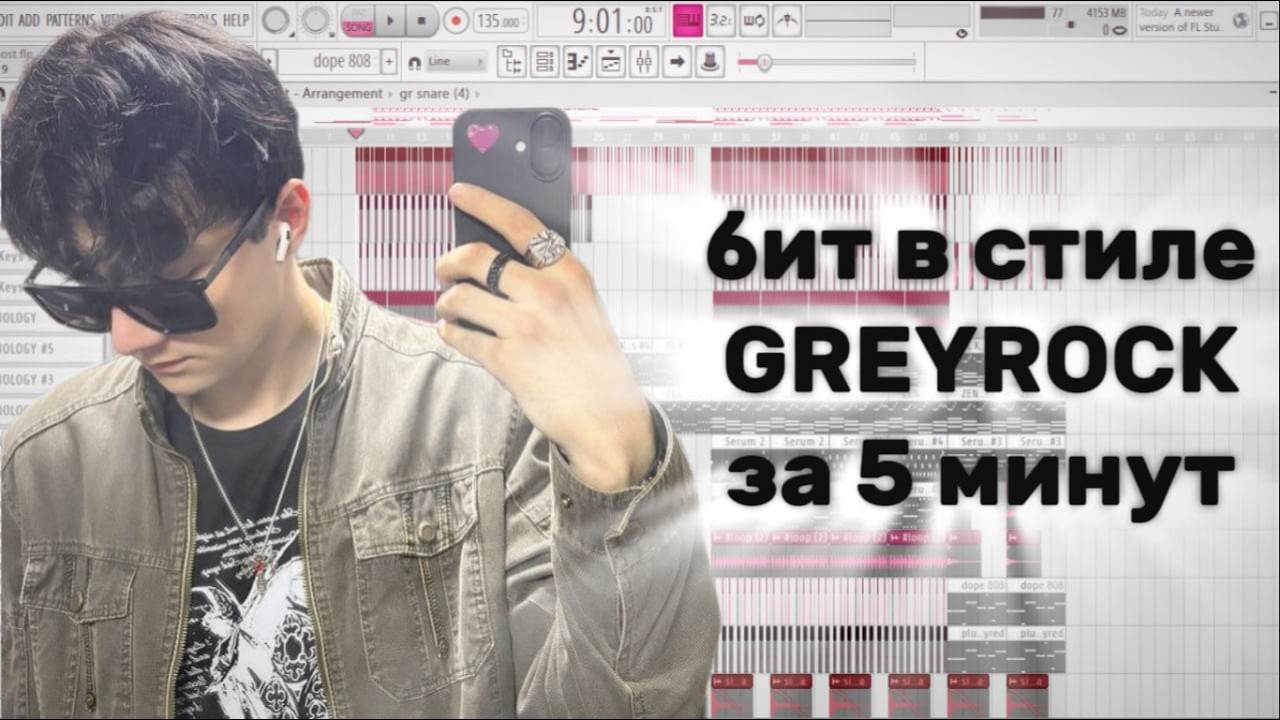Click toolbar icon between piano roll and mixer
This screenshot has width=1280, height=720.
(x=611, y=62)
